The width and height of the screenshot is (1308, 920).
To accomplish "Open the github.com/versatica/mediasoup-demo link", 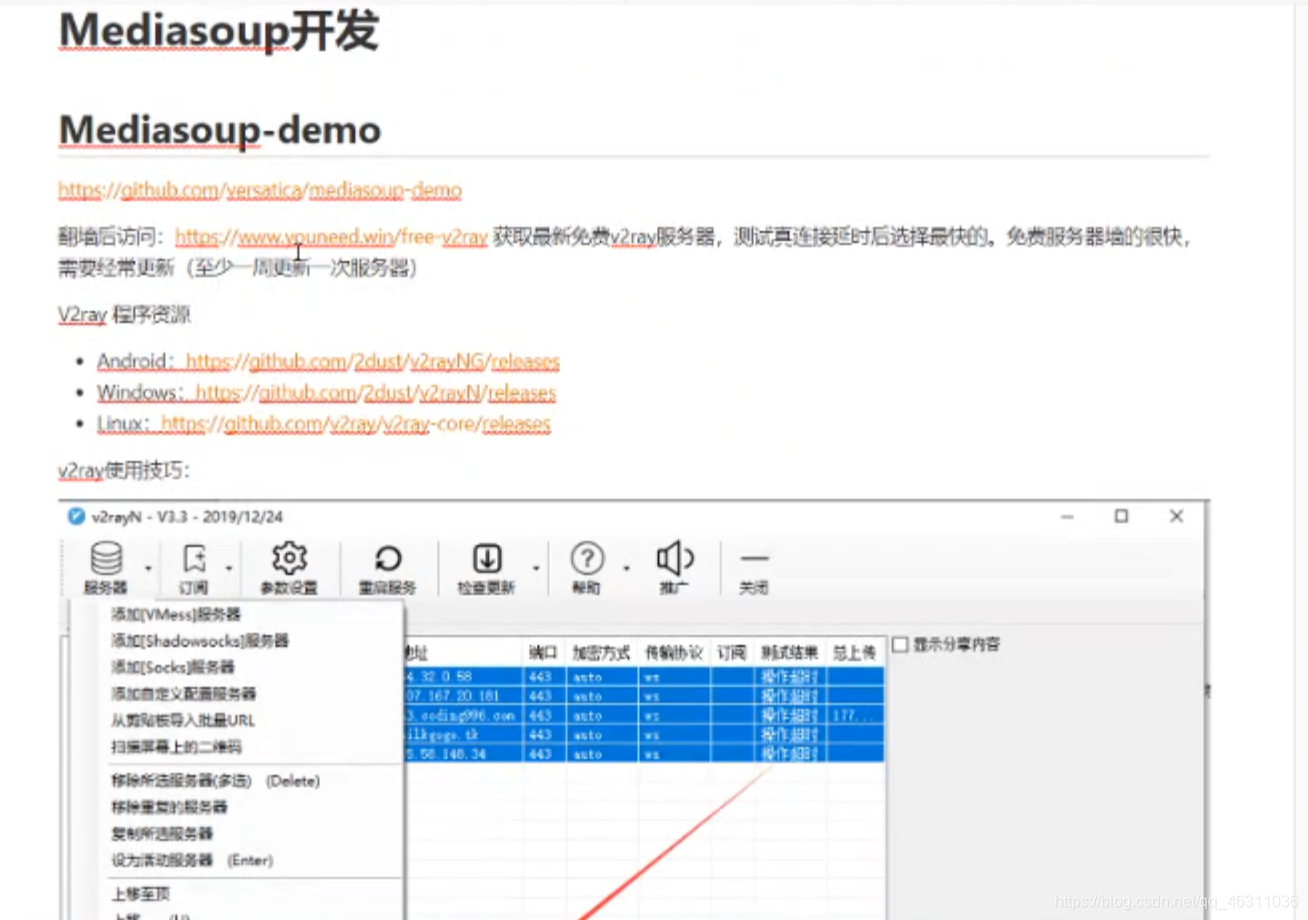I will coord(260,190).
